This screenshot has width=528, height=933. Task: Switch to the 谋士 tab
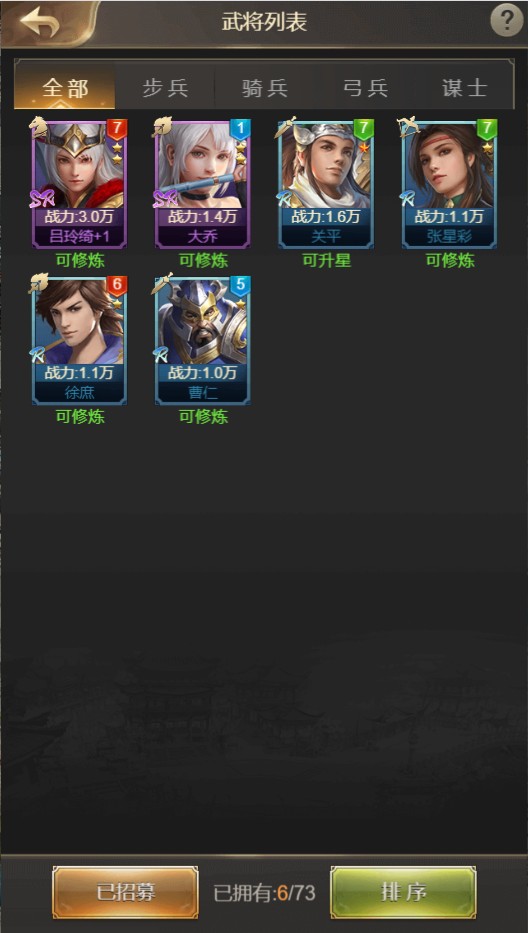[464, 87]
